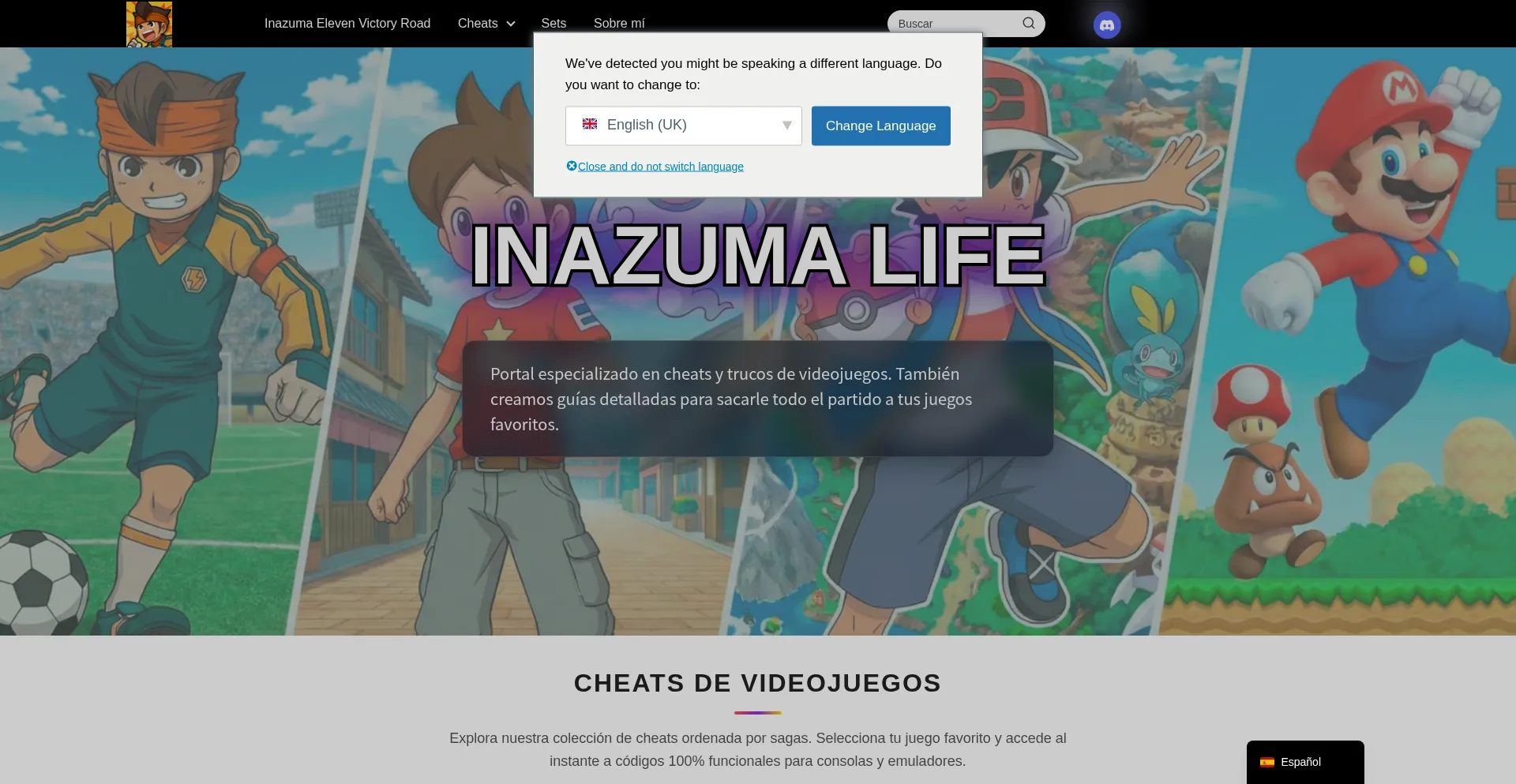
Task: Open Inazuma Eleven Victory Road menu
Action: tap(347, 23)
